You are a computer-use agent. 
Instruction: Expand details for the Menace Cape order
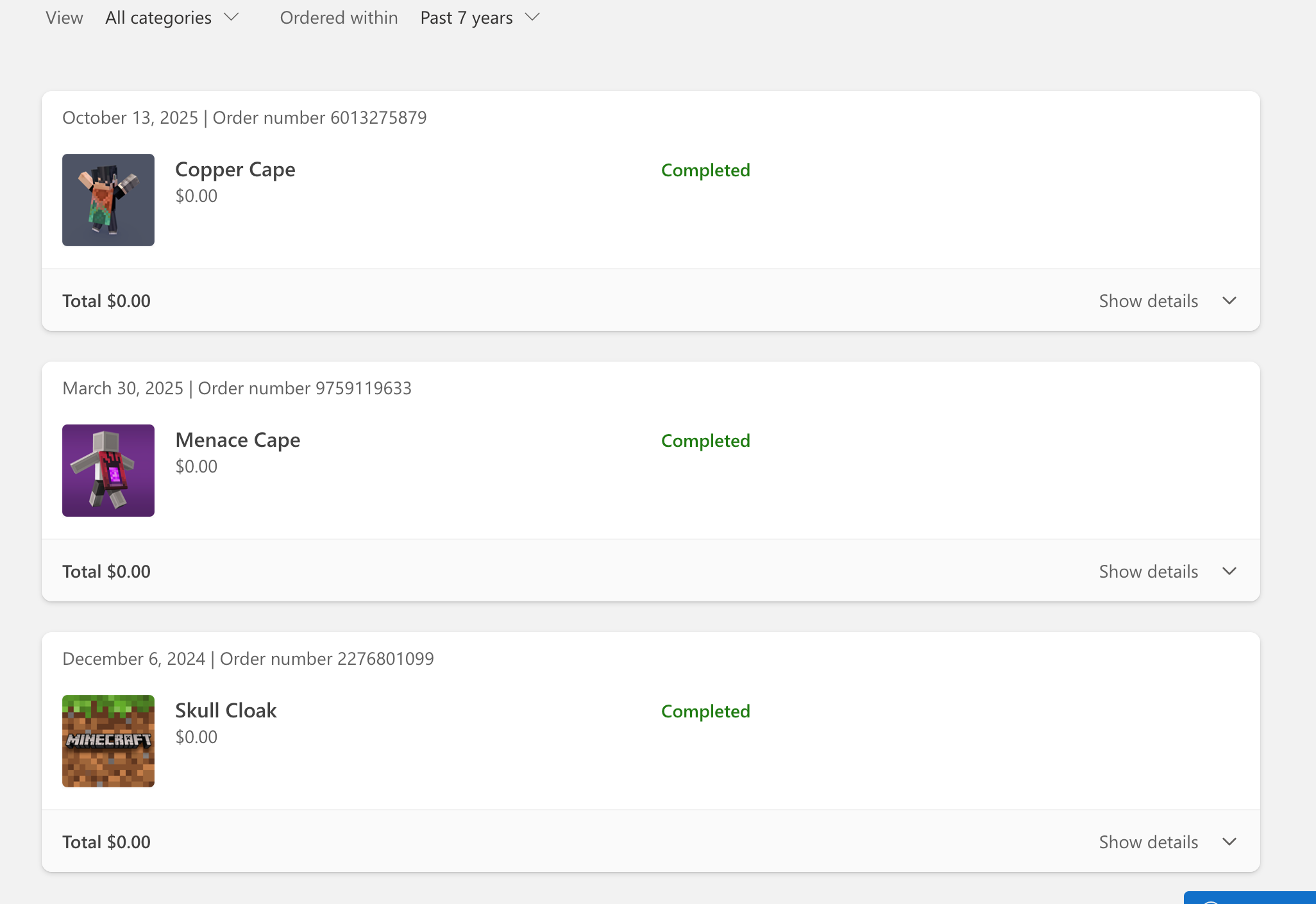1148,571
